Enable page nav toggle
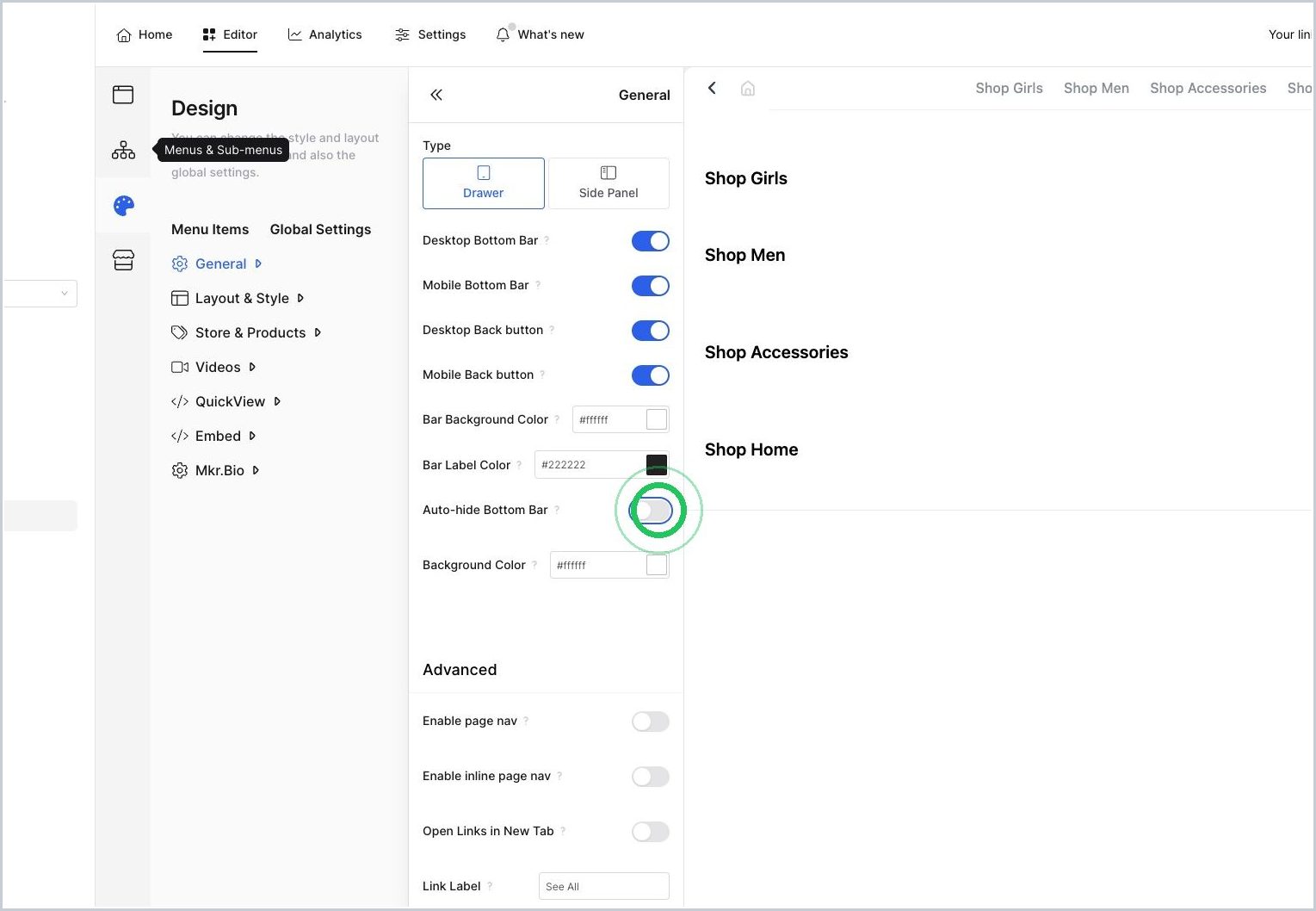Screen dimensions: 1316x911 point(650,722)
